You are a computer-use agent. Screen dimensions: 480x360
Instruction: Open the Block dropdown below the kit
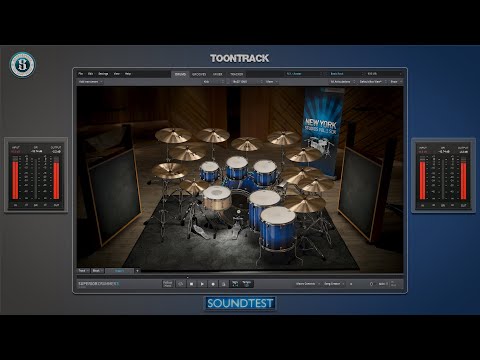97,271
